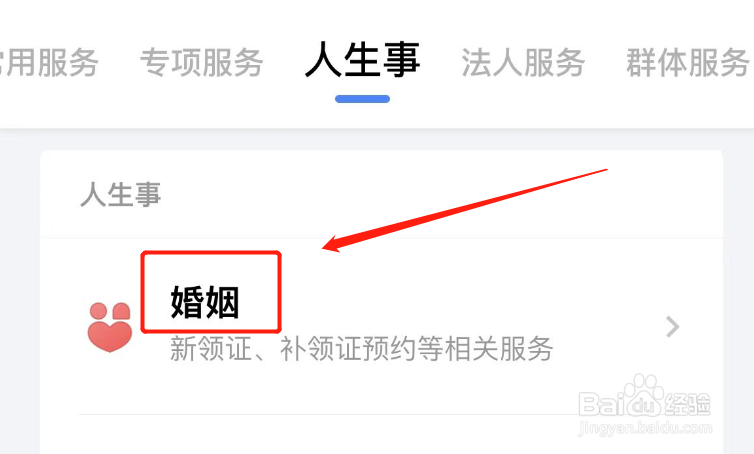Screen dimensions: 754x454
Task: Open the 群体服务 tab
Action: pyautogui.click(x=688, y=63)
